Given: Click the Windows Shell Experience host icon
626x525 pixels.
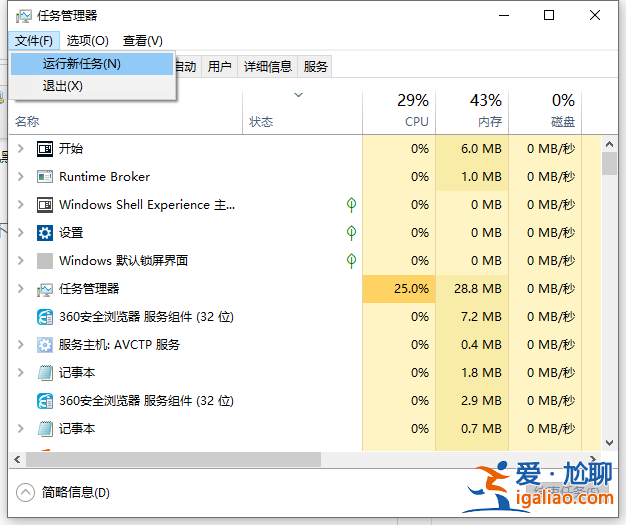Looking at the screenshot, I should (x=45, y=205).
